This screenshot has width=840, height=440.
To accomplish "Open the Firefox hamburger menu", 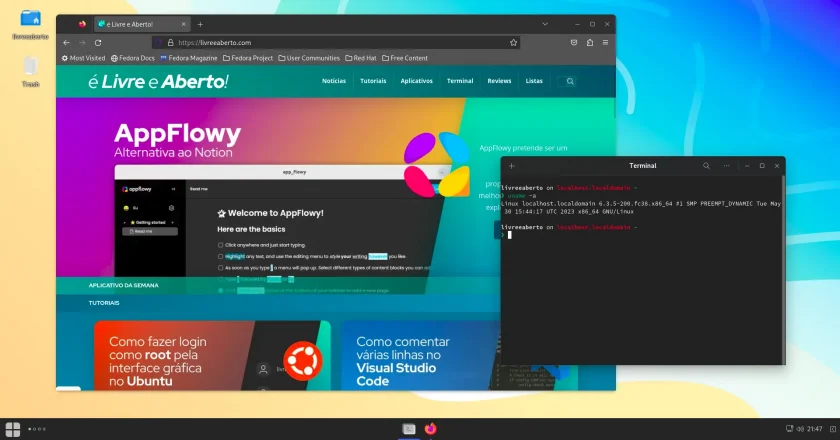I will (605, 43).
